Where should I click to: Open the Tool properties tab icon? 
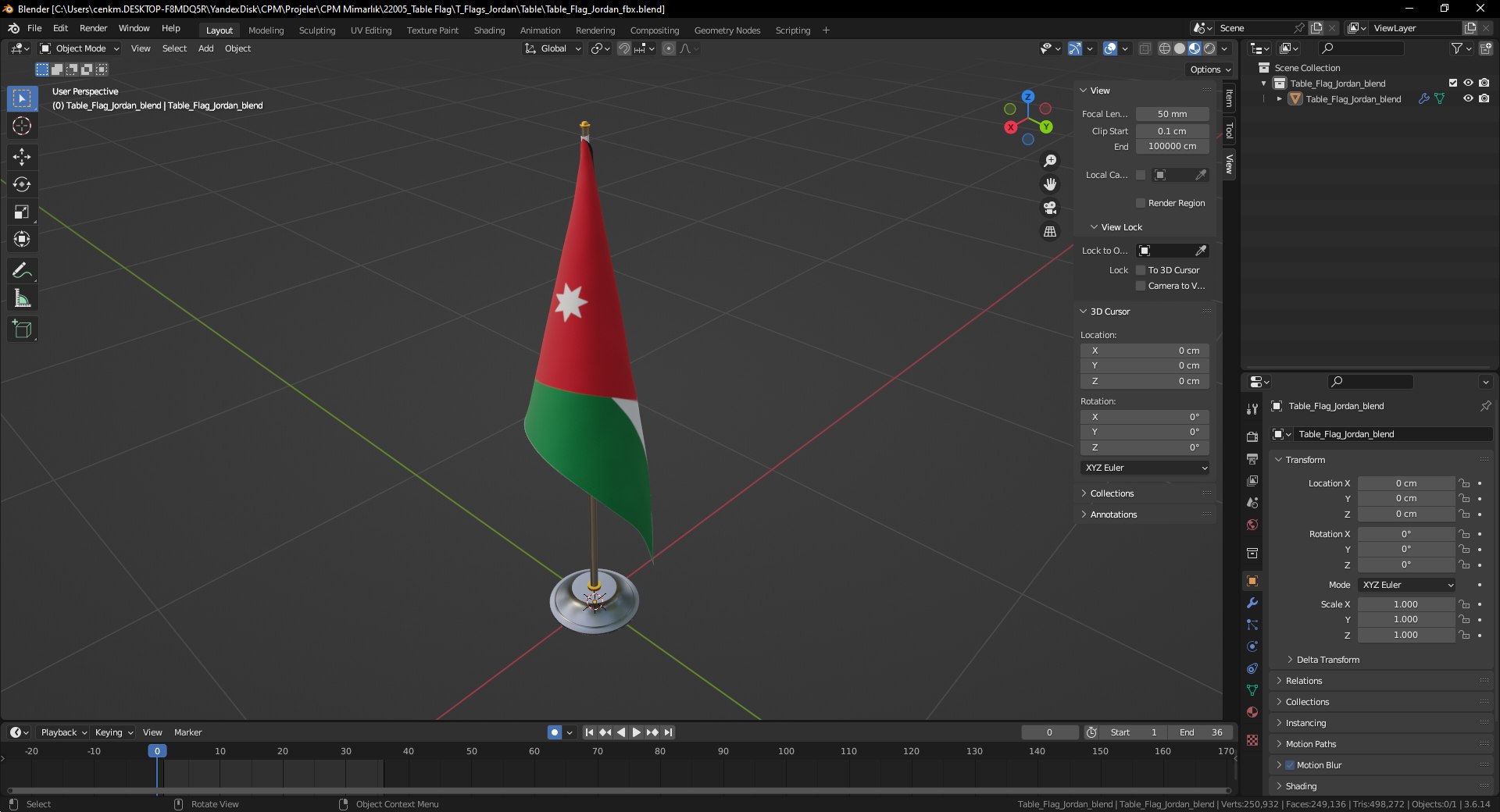pyautogui.click(x=1252, y=409)
